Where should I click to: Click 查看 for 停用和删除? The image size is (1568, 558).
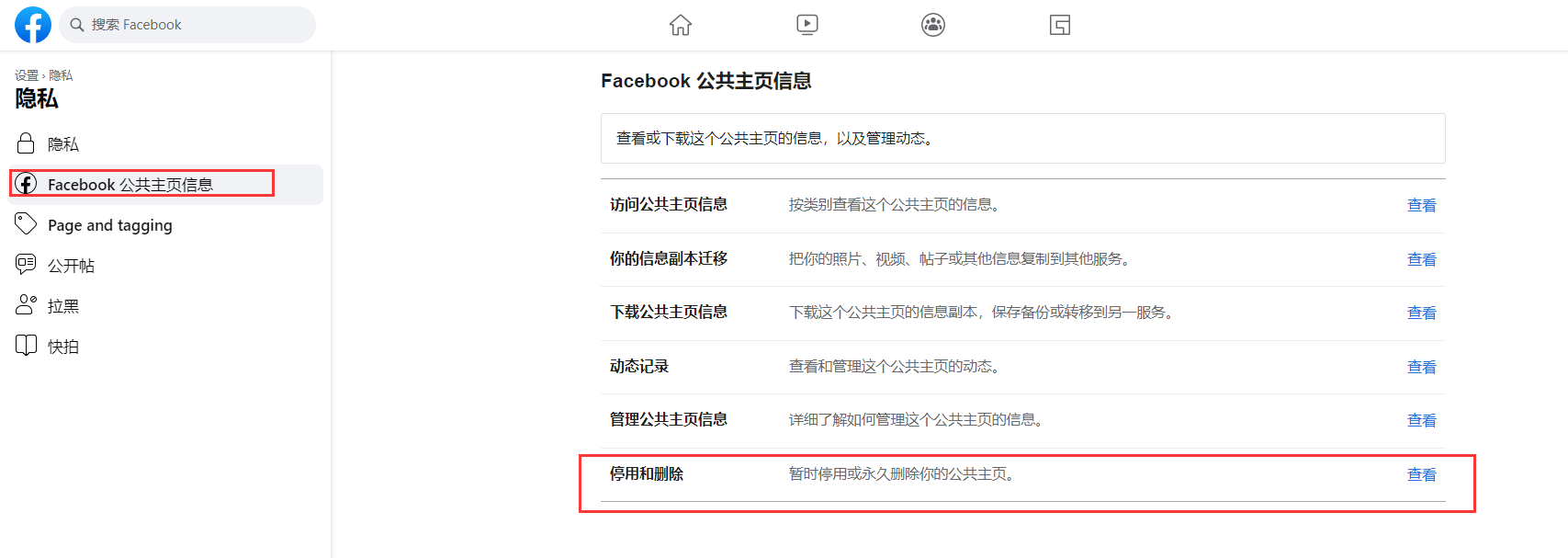[1422, 474]
